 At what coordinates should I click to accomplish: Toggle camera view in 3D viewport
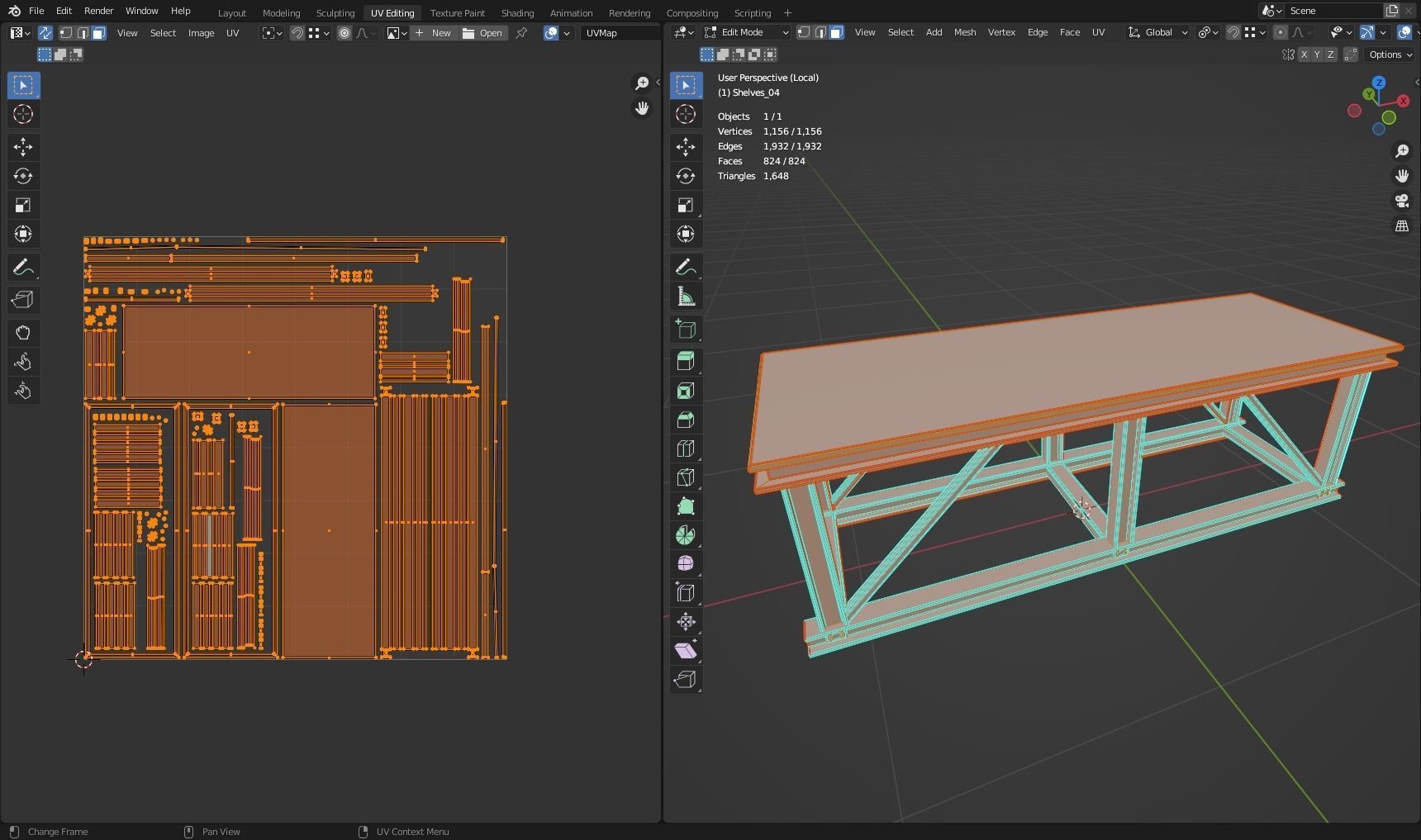pos(1402,201)
